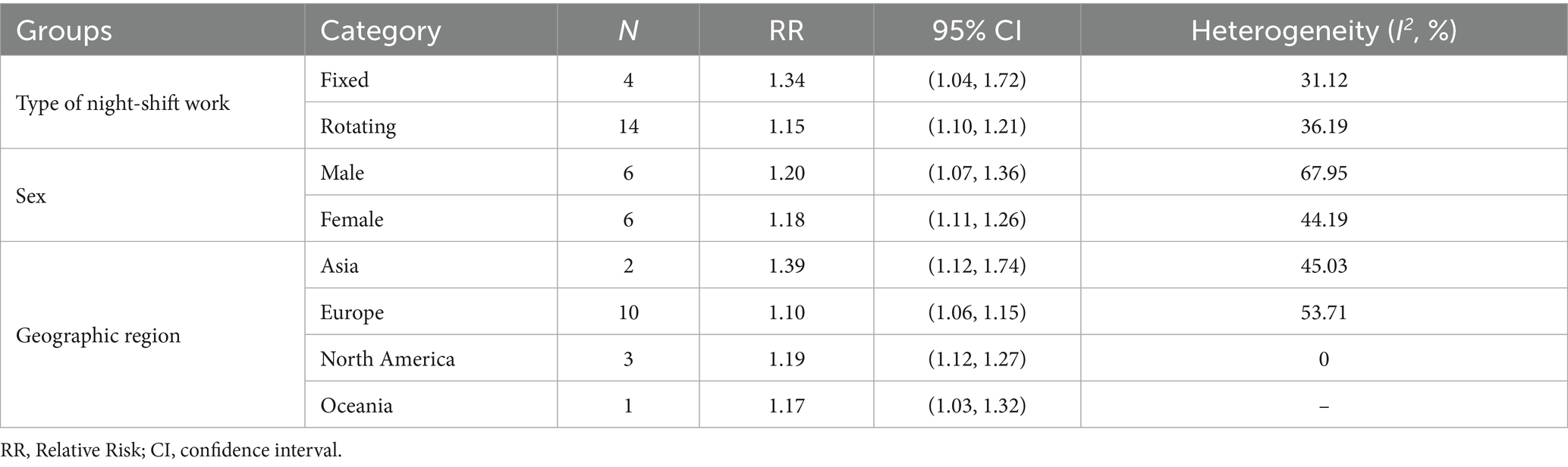Click the heterogeneity value 67.95
The width and height of the screenshot is (1568, 467).
click(1323, 173)
